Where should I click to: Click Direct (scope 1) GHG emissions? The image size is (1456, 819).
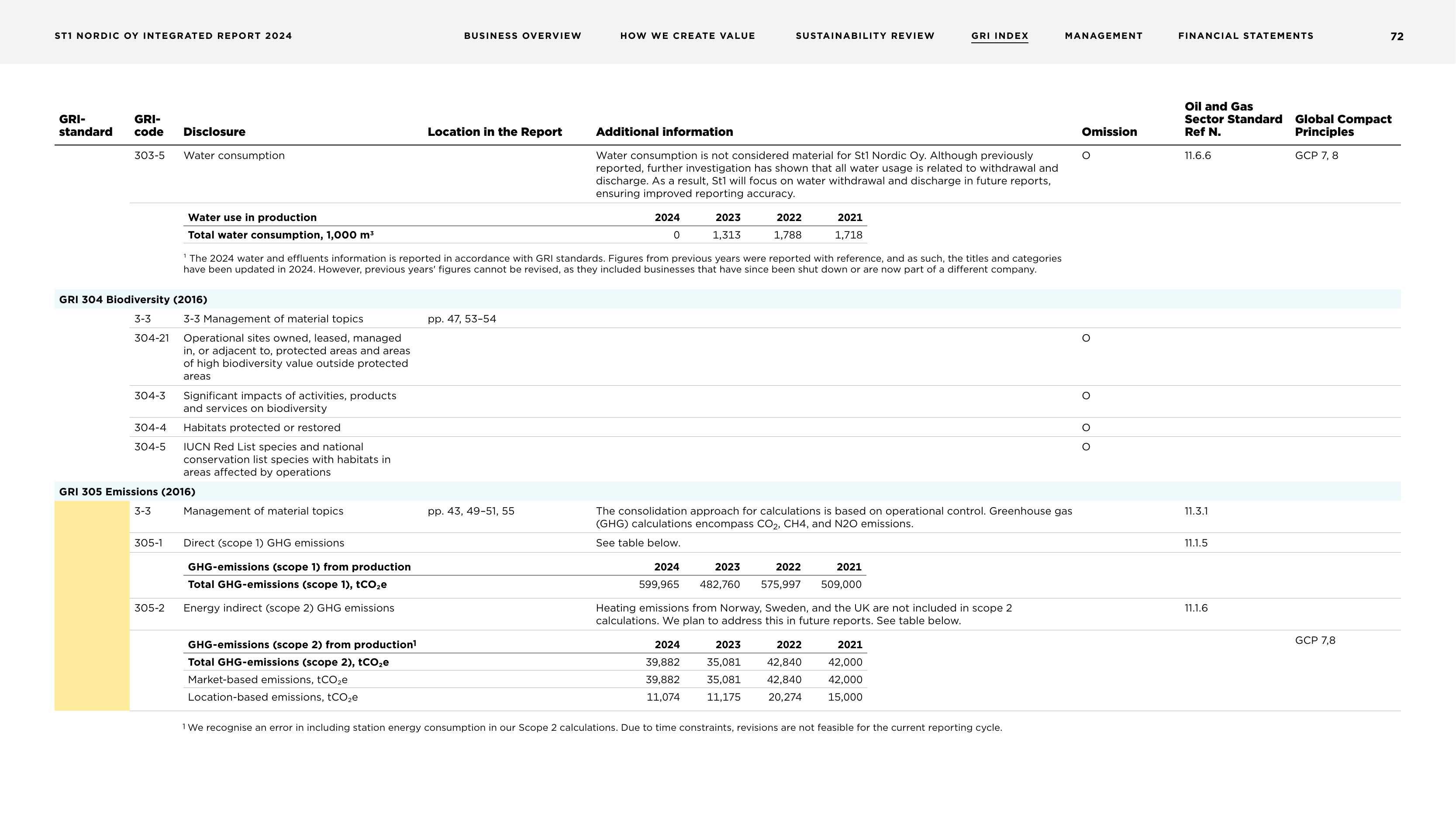tap(263, 543)
